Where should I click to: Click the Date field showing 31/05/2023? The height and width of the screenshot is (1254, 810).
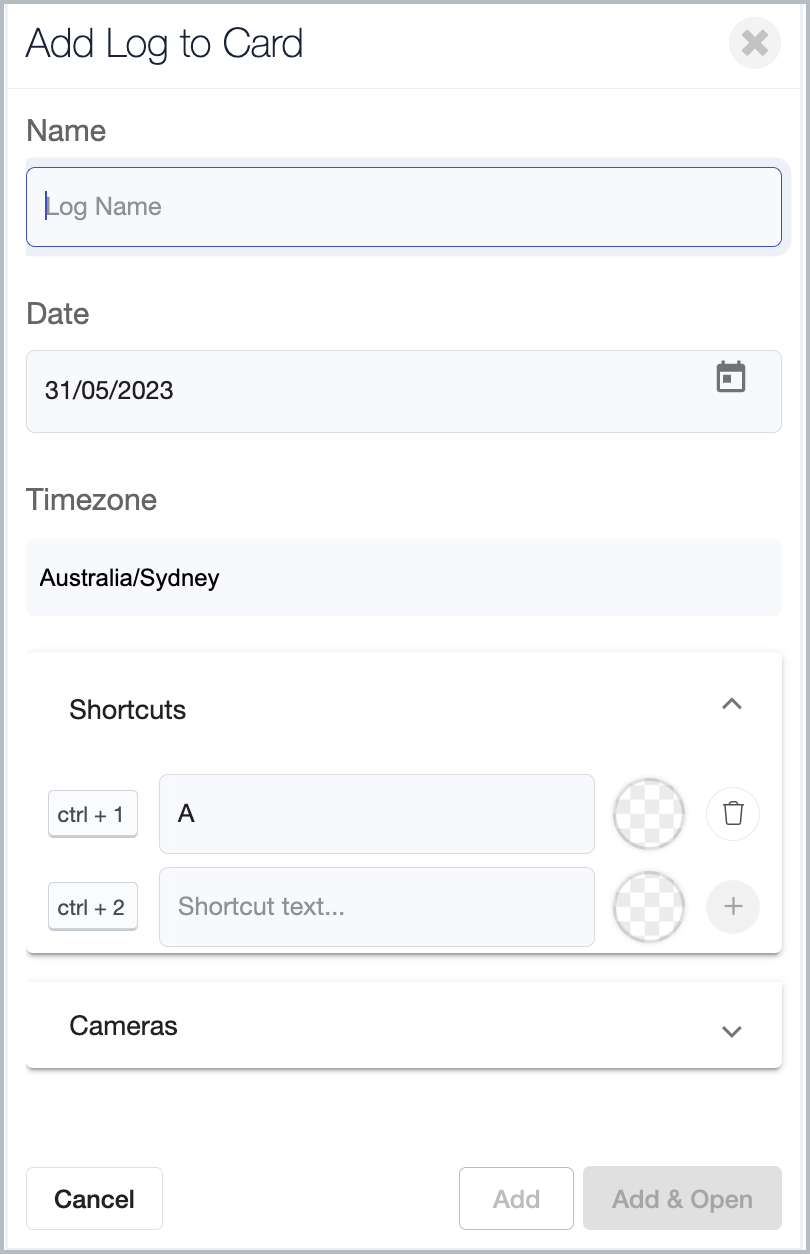click(370, 391)
